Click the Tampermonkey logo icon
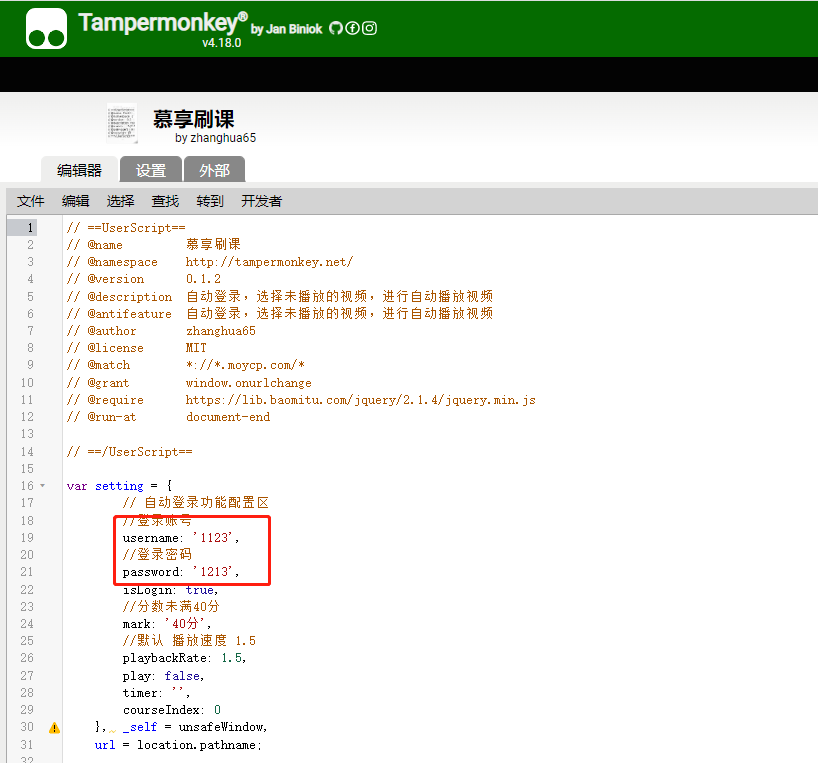Screen dimensions: 818x763 click(x=46, y=28)
